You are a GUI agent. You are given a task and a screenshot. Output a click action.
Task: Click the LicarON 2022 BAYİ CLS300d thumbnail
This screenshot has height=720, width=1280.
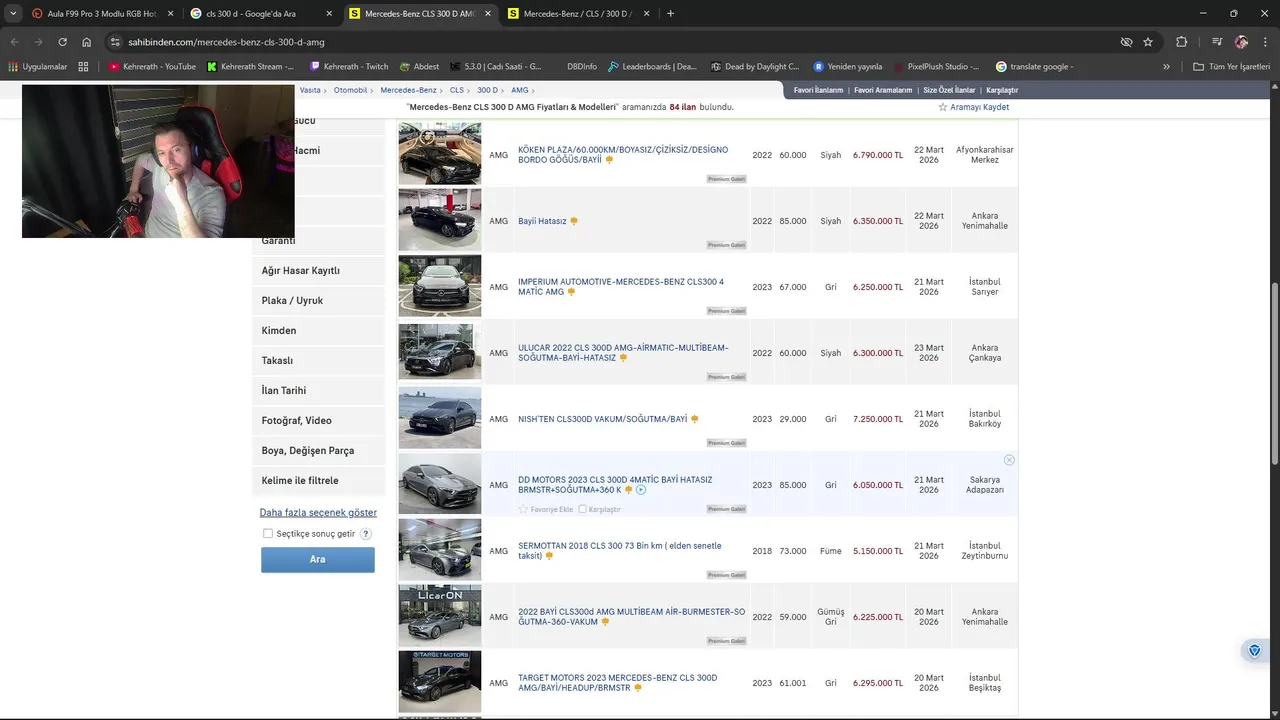coord(440,616)
